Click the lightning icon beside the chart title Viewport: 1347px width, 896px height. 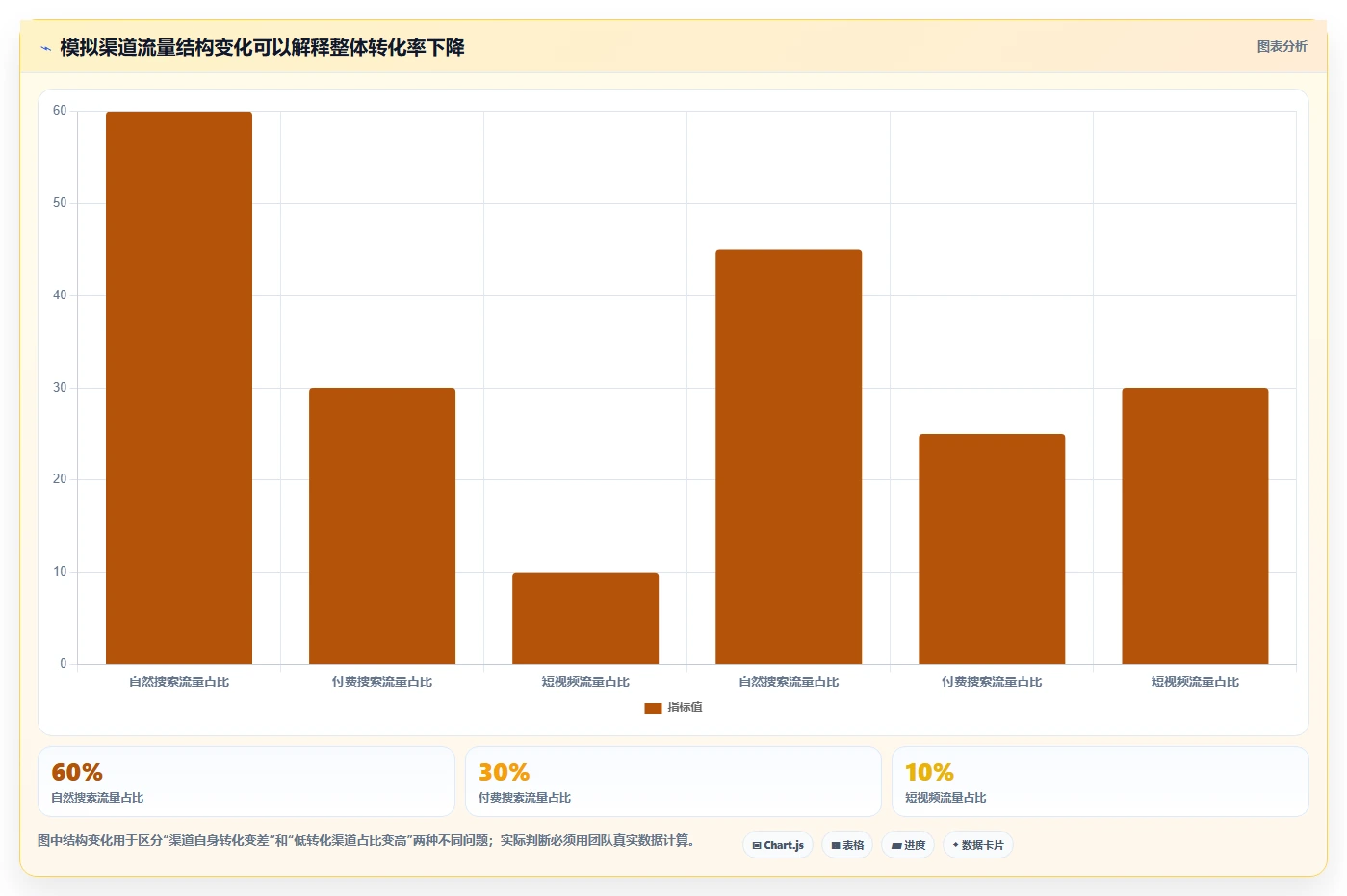click(45, 48)
